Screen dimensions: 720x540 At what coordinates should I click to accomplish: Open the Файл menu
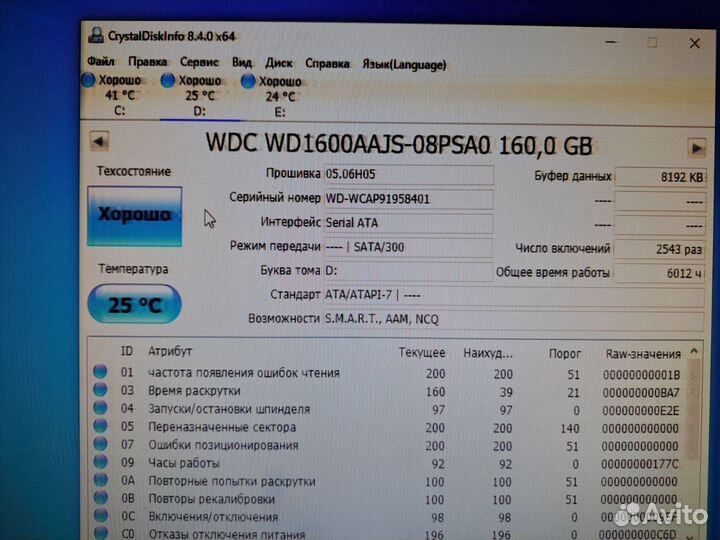[x=101, y=61]
